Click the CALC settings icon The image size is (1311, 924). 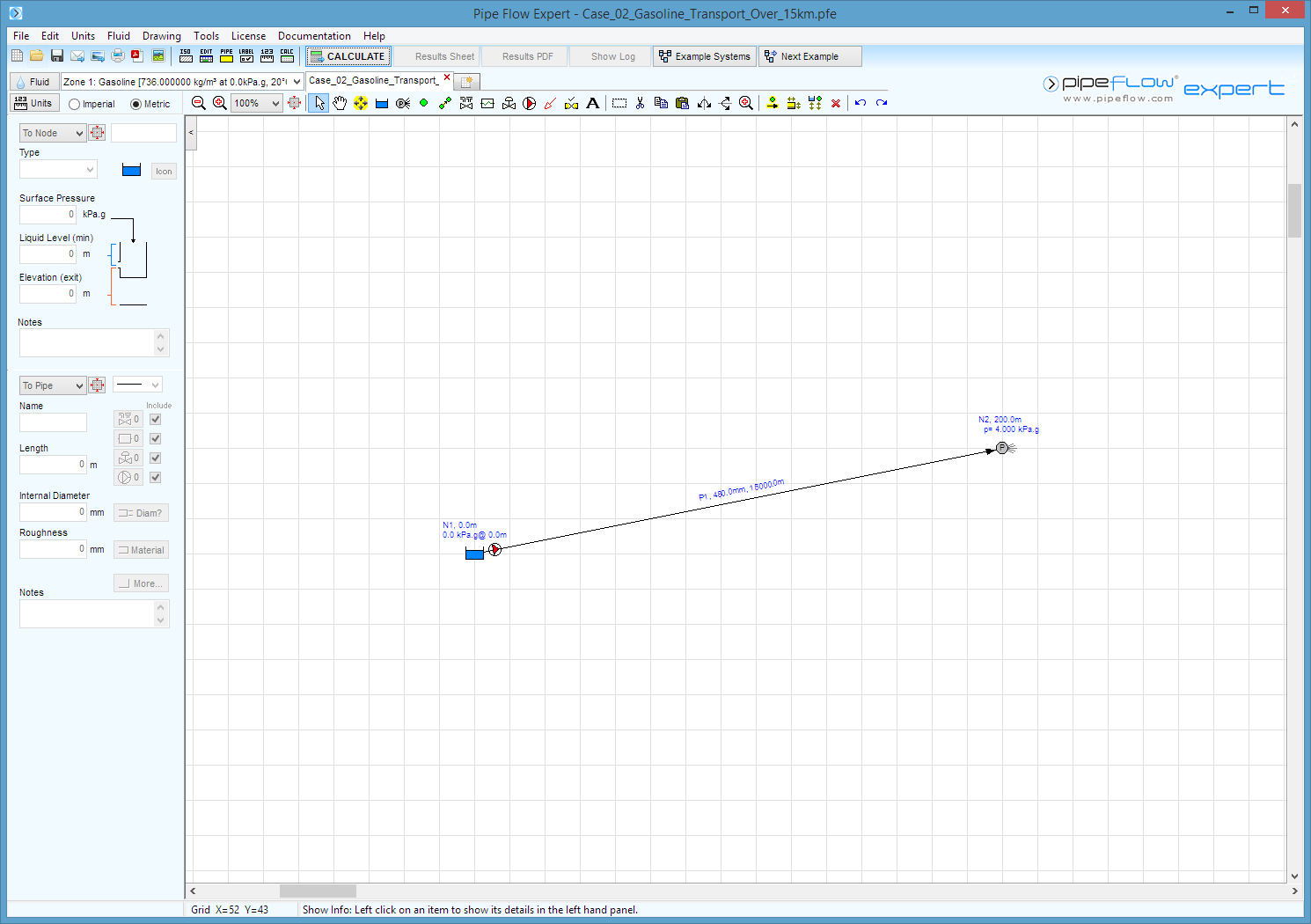point(287,56)
